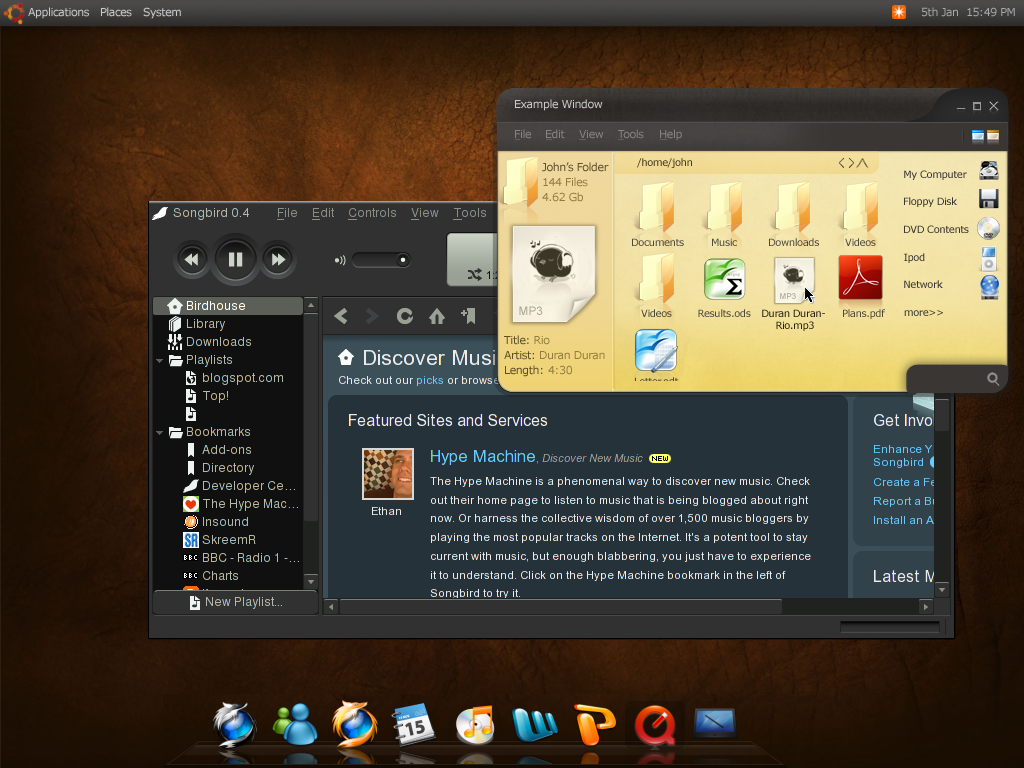Click the New Playlist... button
The image size is (1024, 768).
click(235, 602)
